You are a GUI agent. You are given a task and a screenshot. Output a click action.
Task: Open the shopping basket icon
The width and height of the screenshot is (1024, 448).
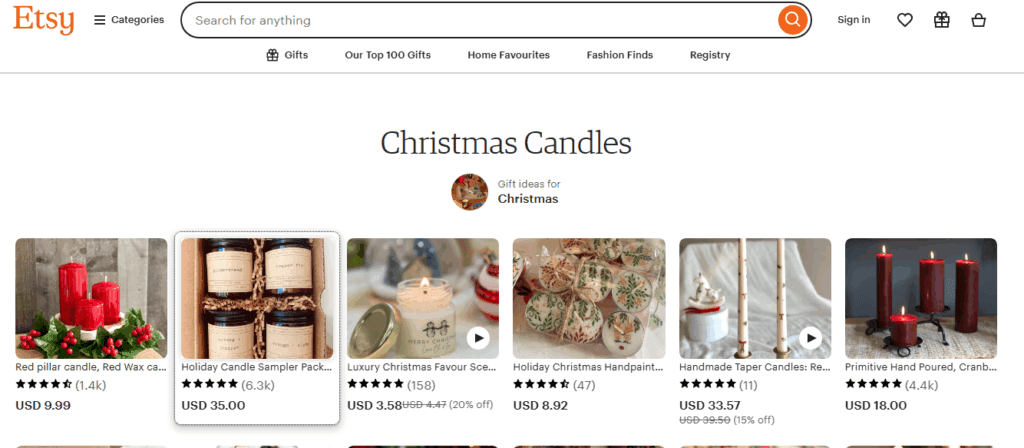[x=978, y=20]
